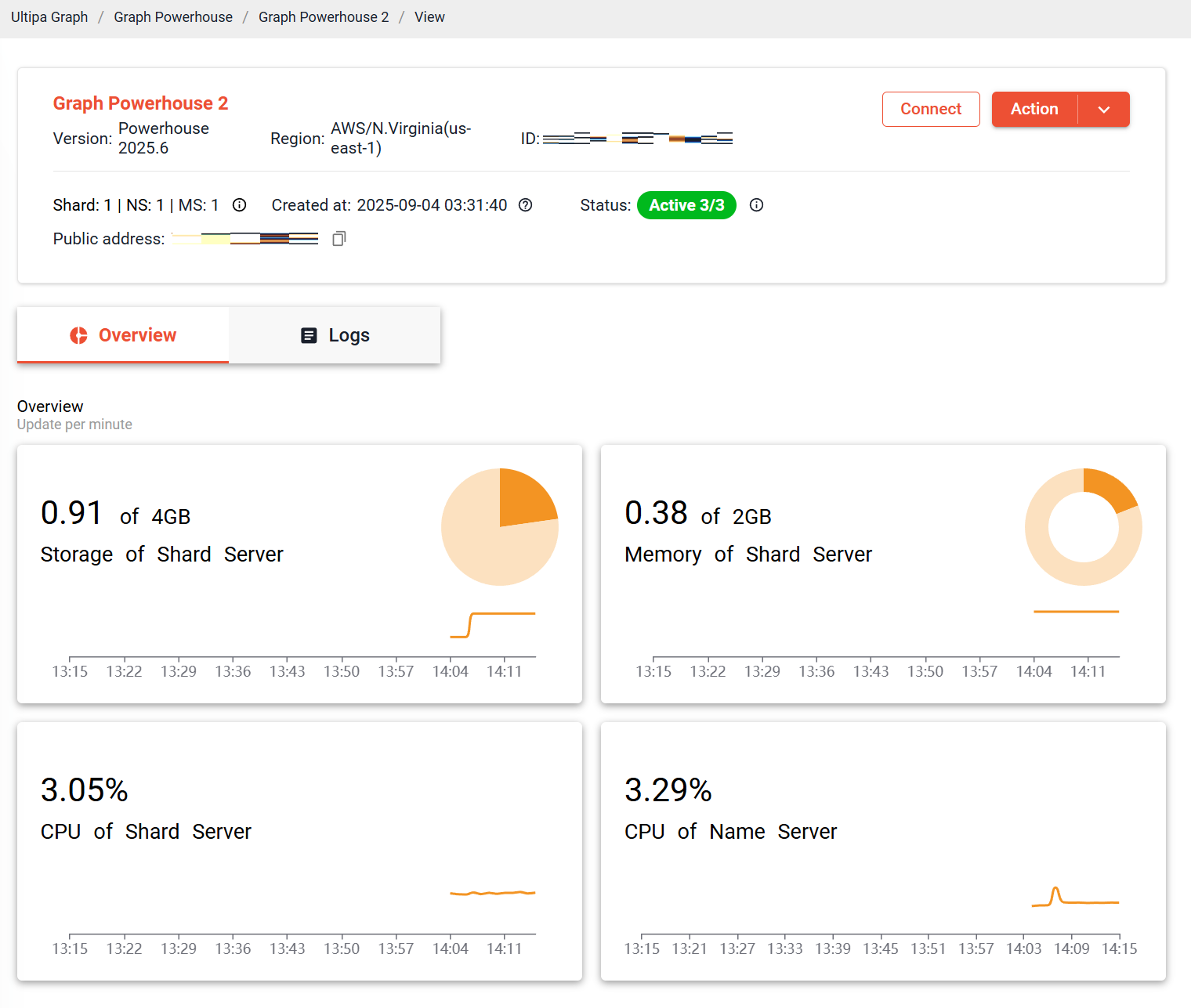1191x1008 pixels.
Task: Click the Storage pie chart
Action: pyautogui.click(x=500, y=527)
